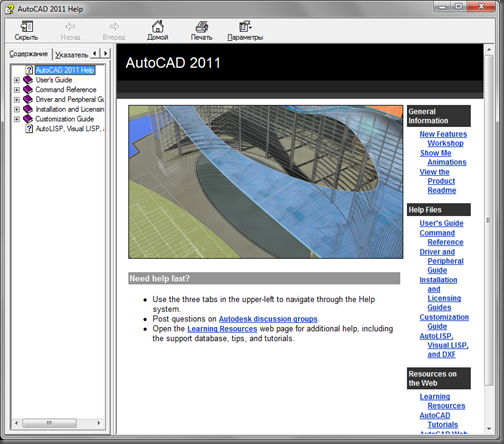Select AutoLISP, Visual LISP tree item
This screenshot has height=444, width=504.
69,129
